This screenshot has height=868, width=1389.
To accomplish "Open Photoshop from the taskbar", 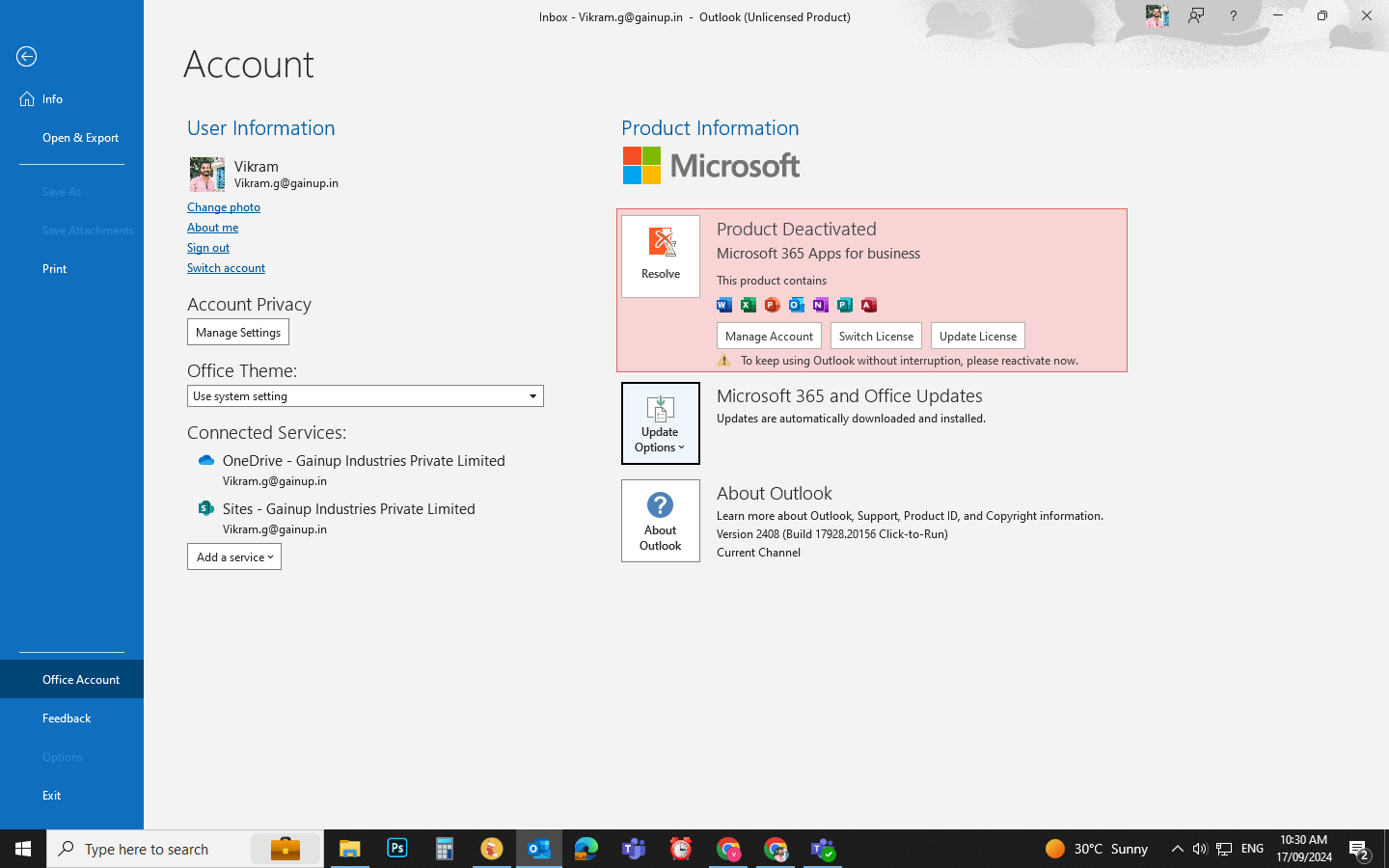I will point(397,849).
